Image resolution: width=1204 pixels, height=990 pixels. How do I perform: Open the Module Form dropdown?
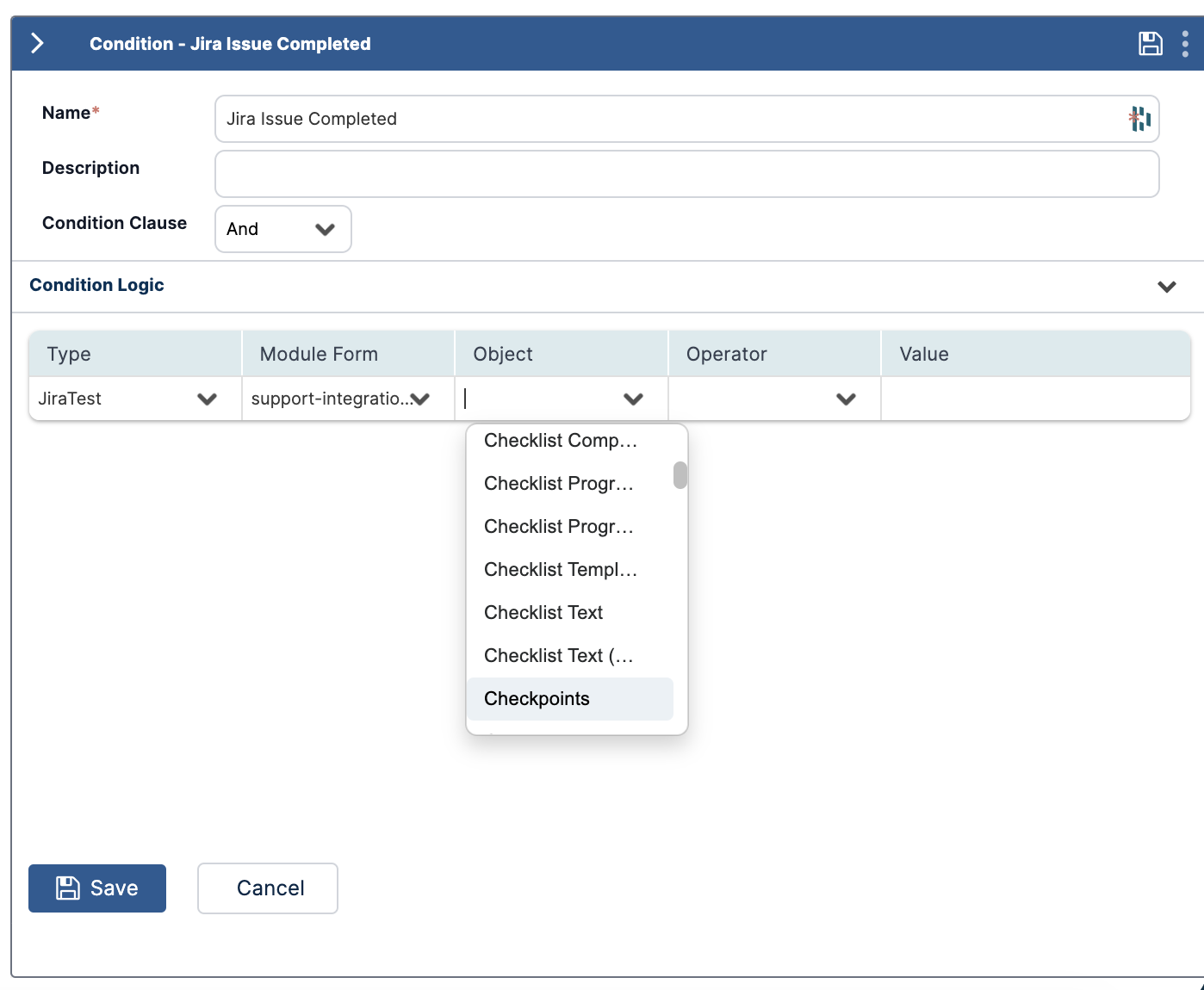pyautogui.click(x=420, y=399)
